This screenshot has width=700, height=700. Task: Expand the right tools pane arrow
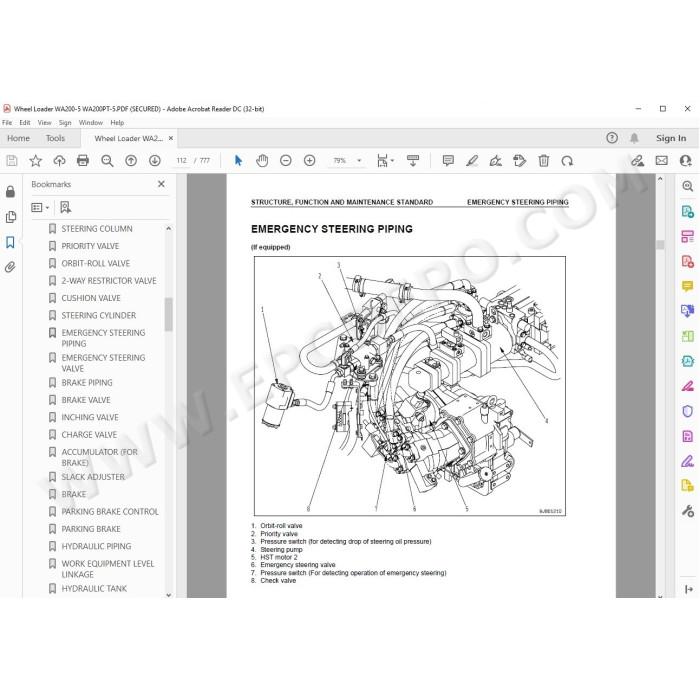click(689, 590)
